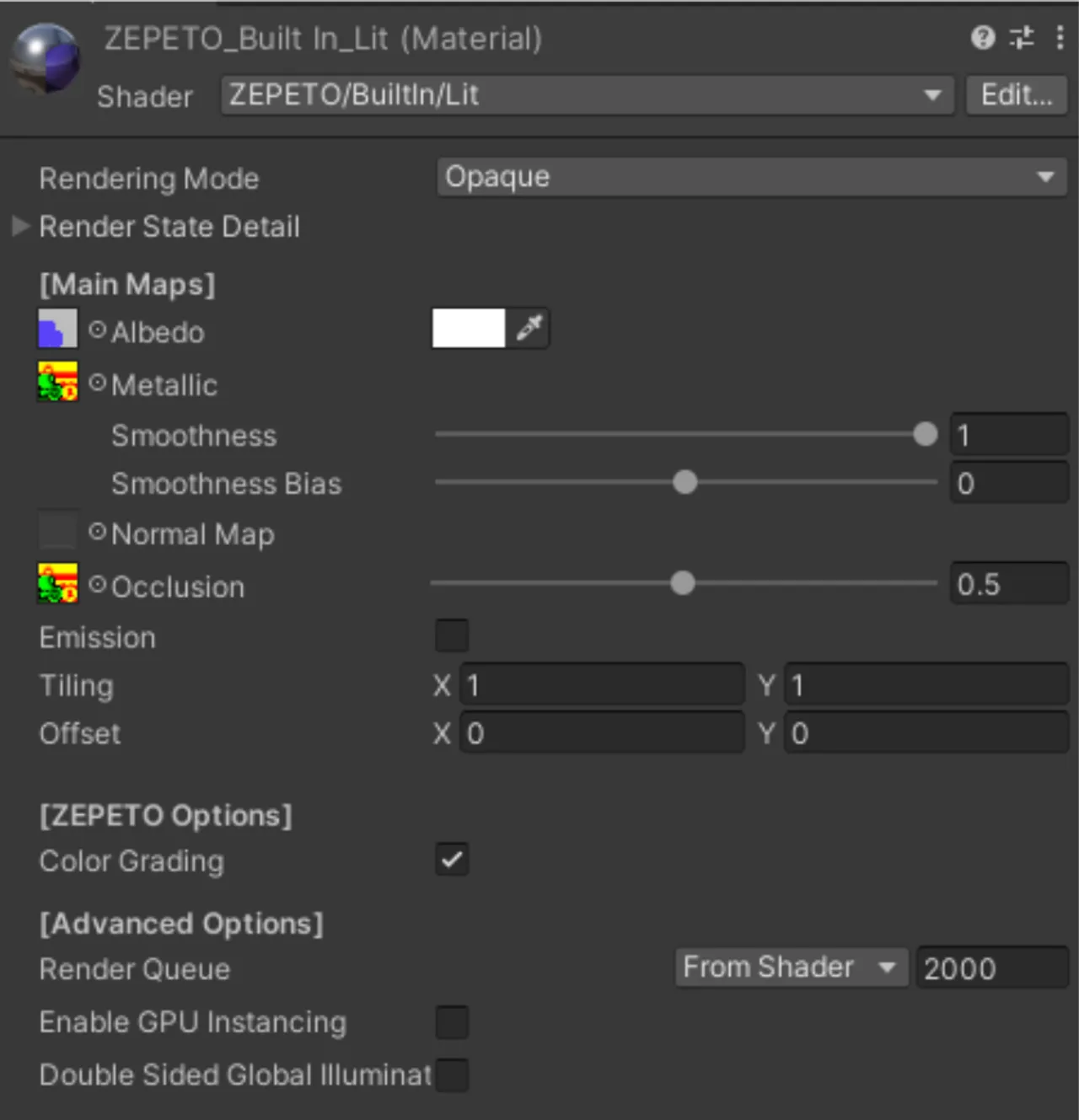Open the material context menu via three dots

coord(1060,39)
